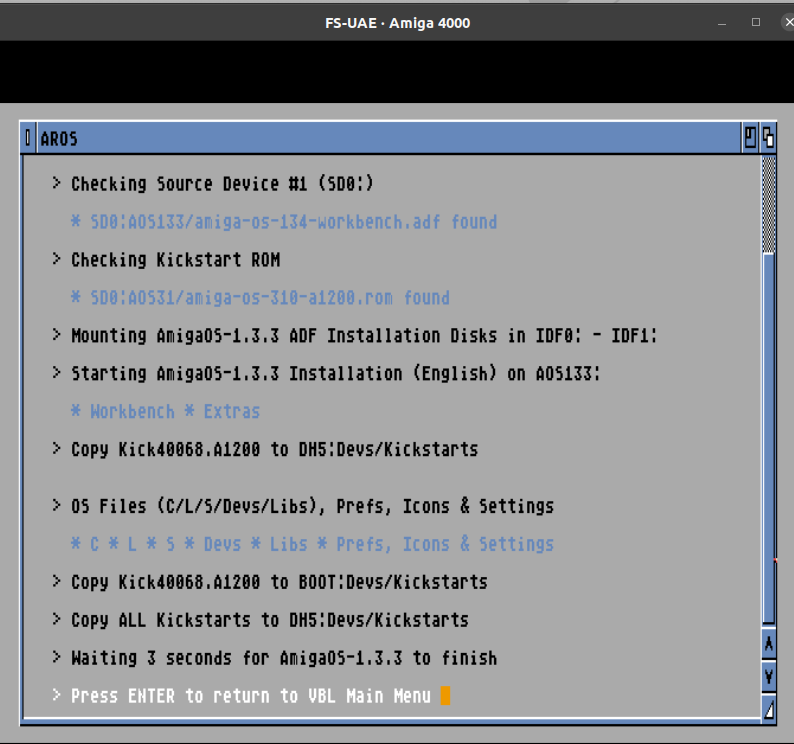Click 'Waiting 3 seconds for AmigaOS-1.3.3' line

(x=274, y=658)
